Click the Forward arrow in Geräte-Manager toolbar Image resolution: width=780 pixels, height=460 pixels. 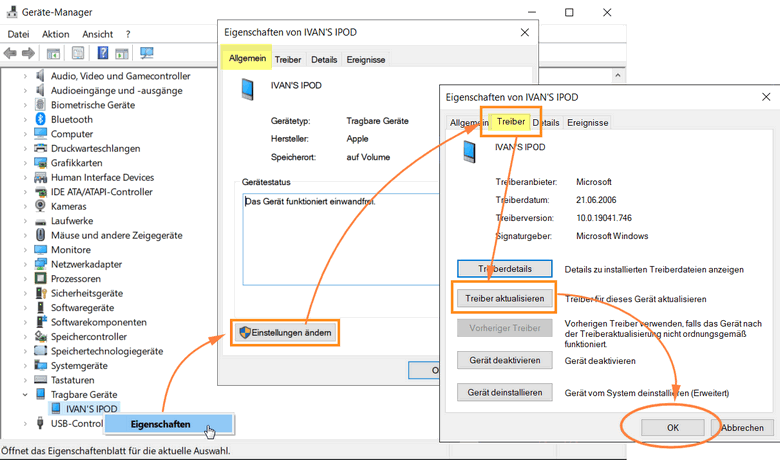(28, 53)
